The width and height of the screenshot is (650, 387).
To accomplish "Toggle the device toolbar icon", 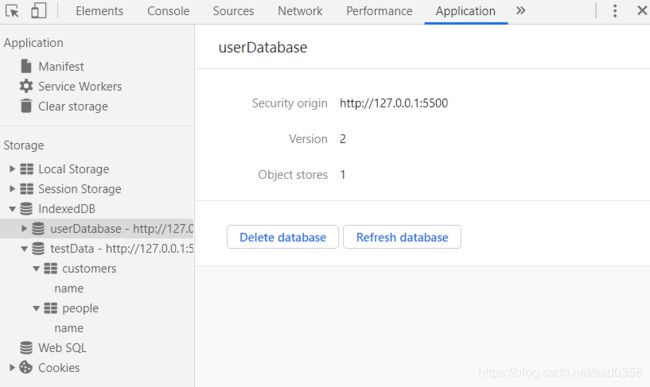I will click(39, 11).
